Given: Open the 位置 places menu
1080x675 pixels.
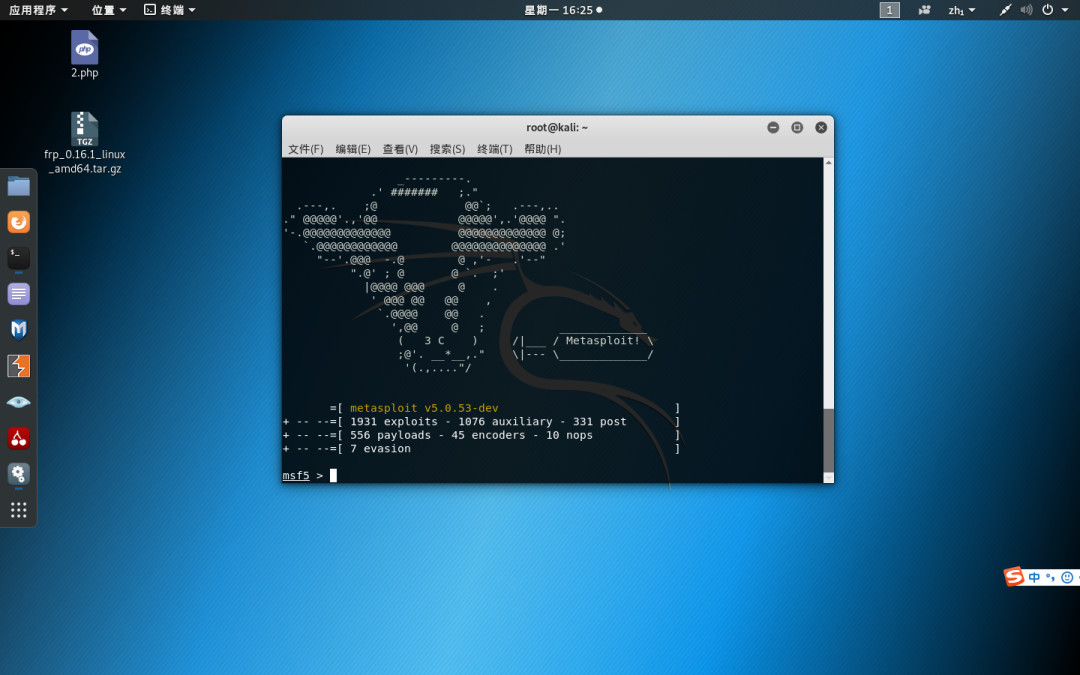Looking at the screenshot, I should tap(109, 10).
